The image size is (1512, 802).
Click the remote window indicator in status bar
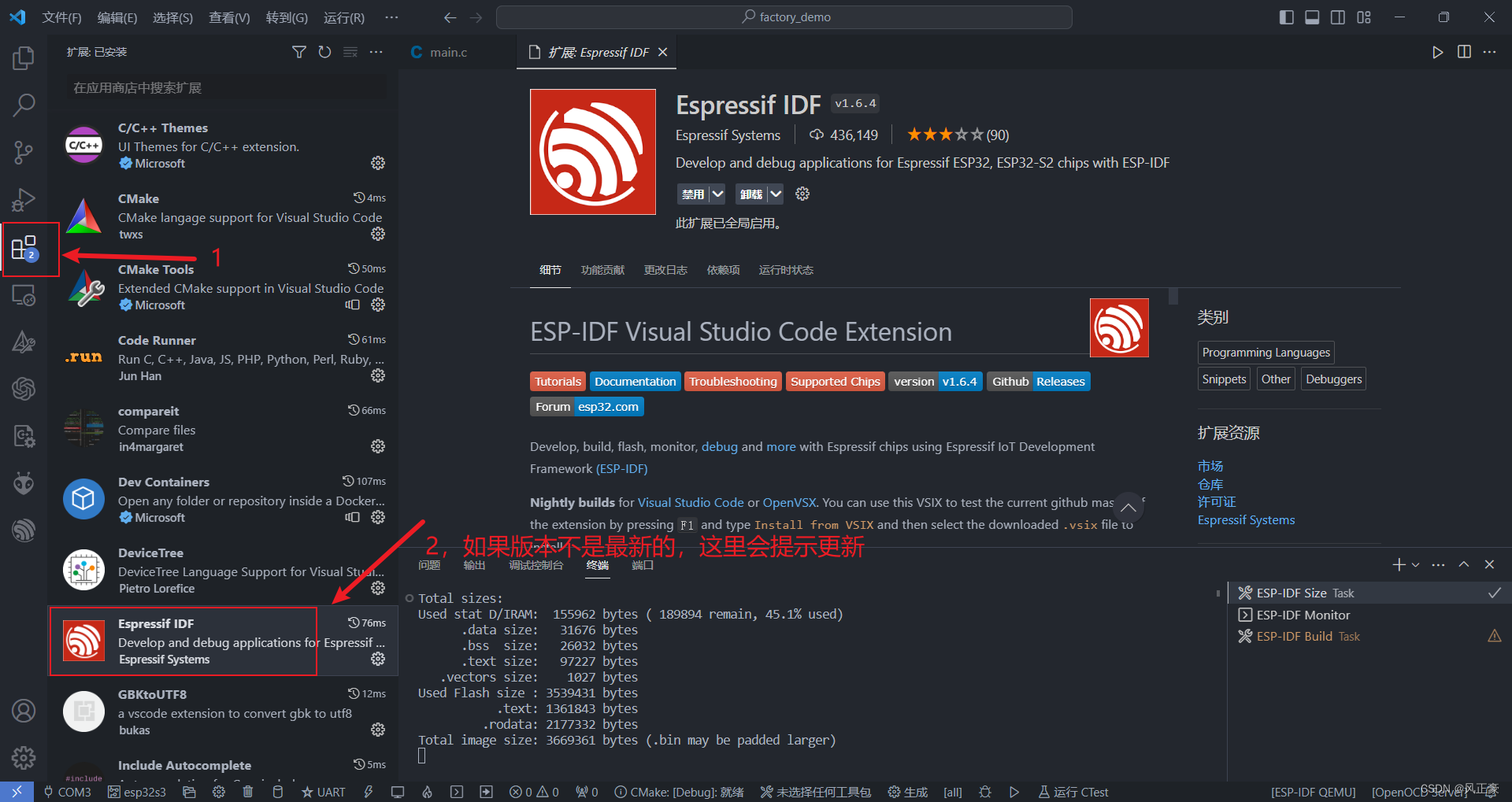click(x=17, y=792)
